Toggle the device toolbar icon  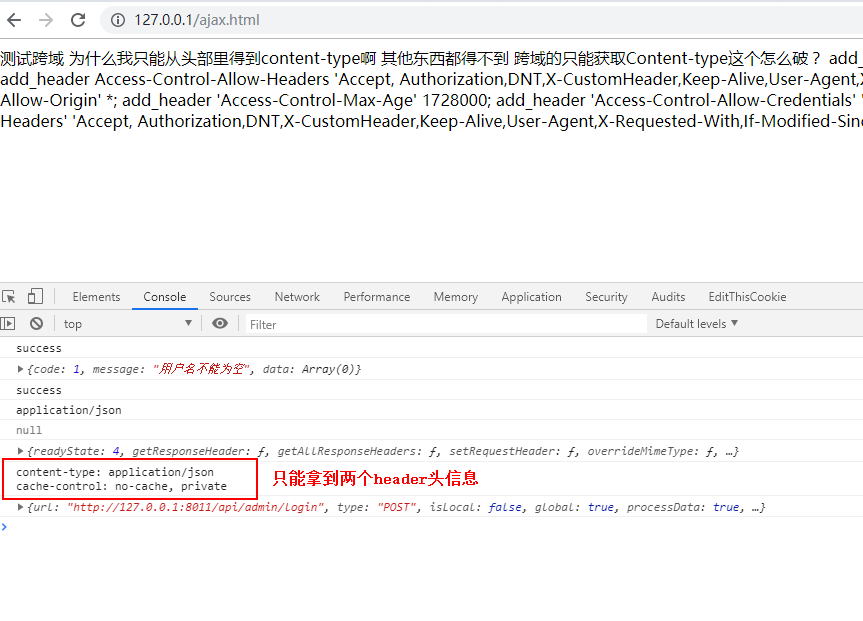point(35,297)
